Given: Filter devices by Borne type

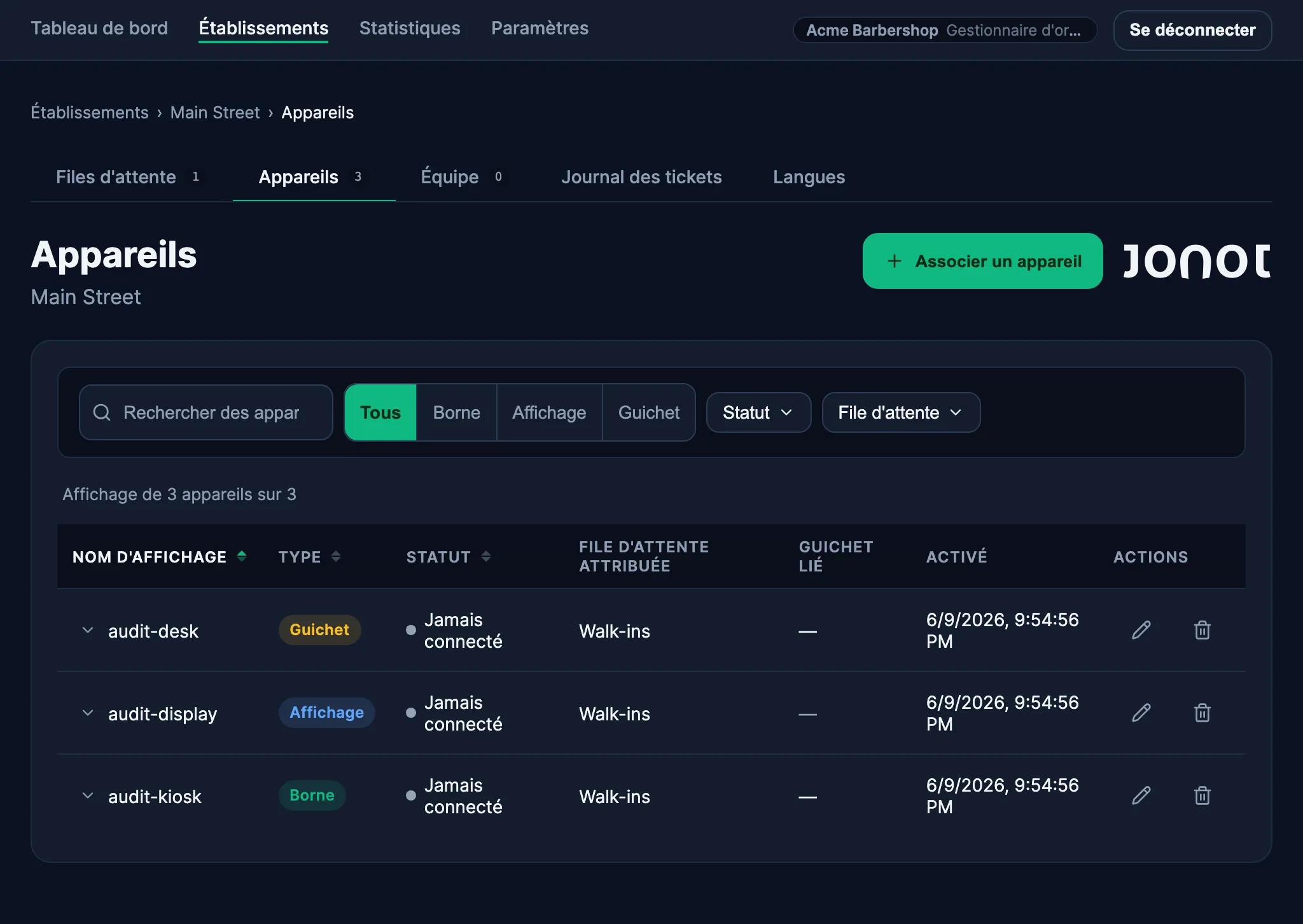Looking at the screenshot, I should (x=457, y=412).
